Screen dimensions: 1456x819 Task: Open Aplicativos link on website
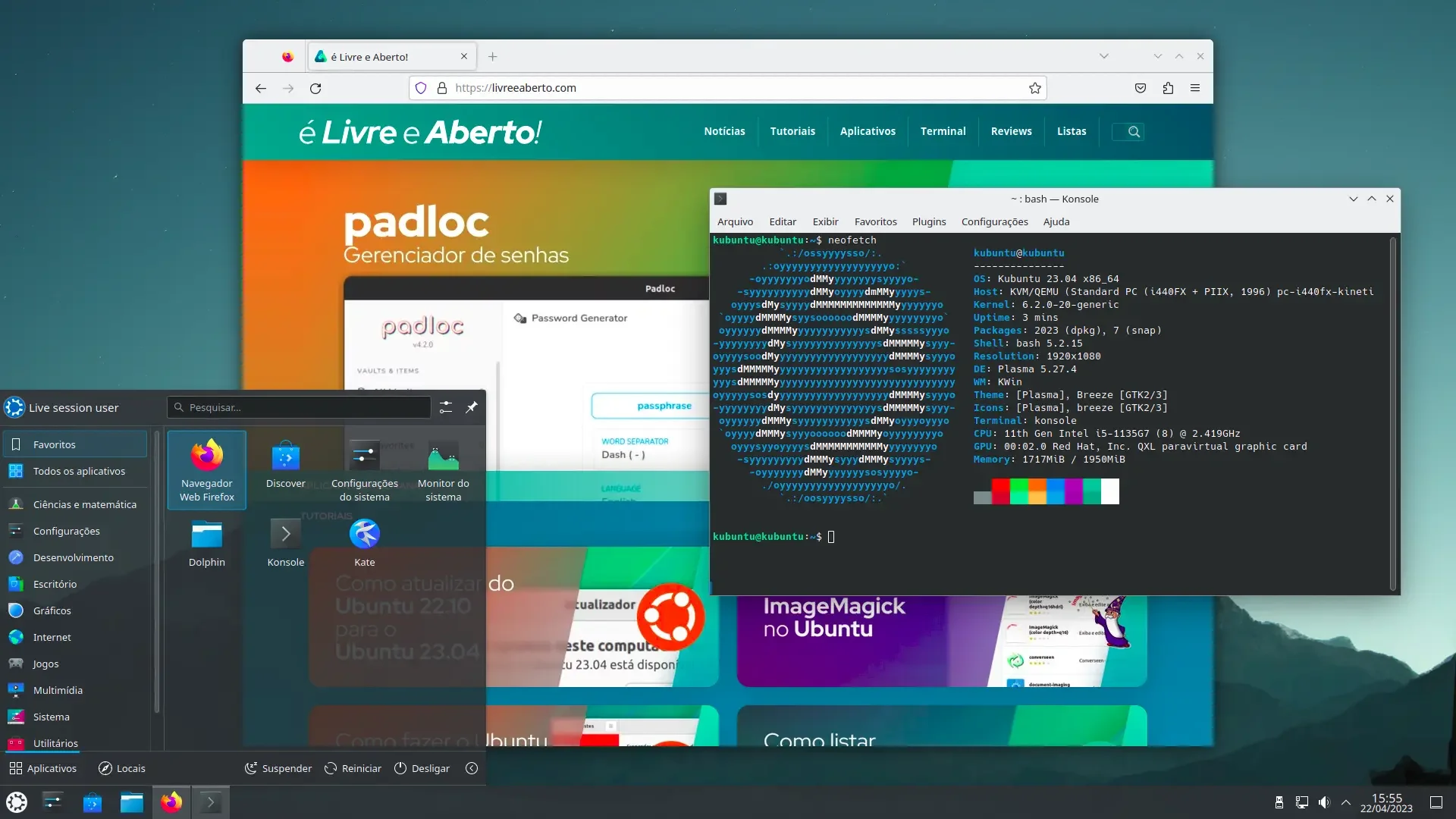[x=868, y=131]
